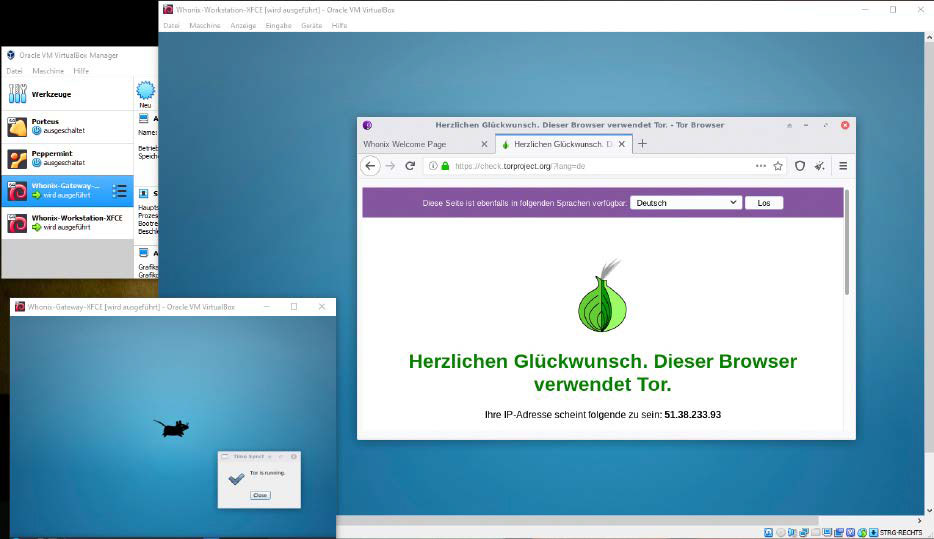Click the hard disk status bar indicator

768,532
